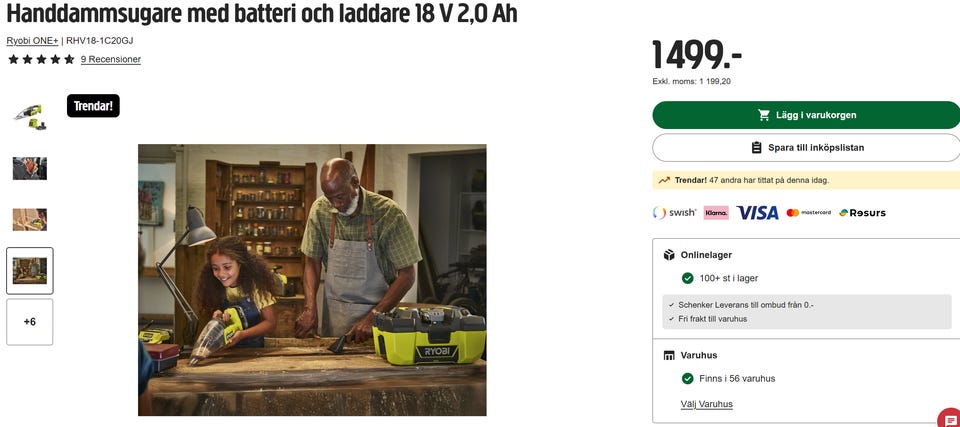960x427 pixels.
Task: Click the Klarna payment logo
Action: tap(716, 213)
